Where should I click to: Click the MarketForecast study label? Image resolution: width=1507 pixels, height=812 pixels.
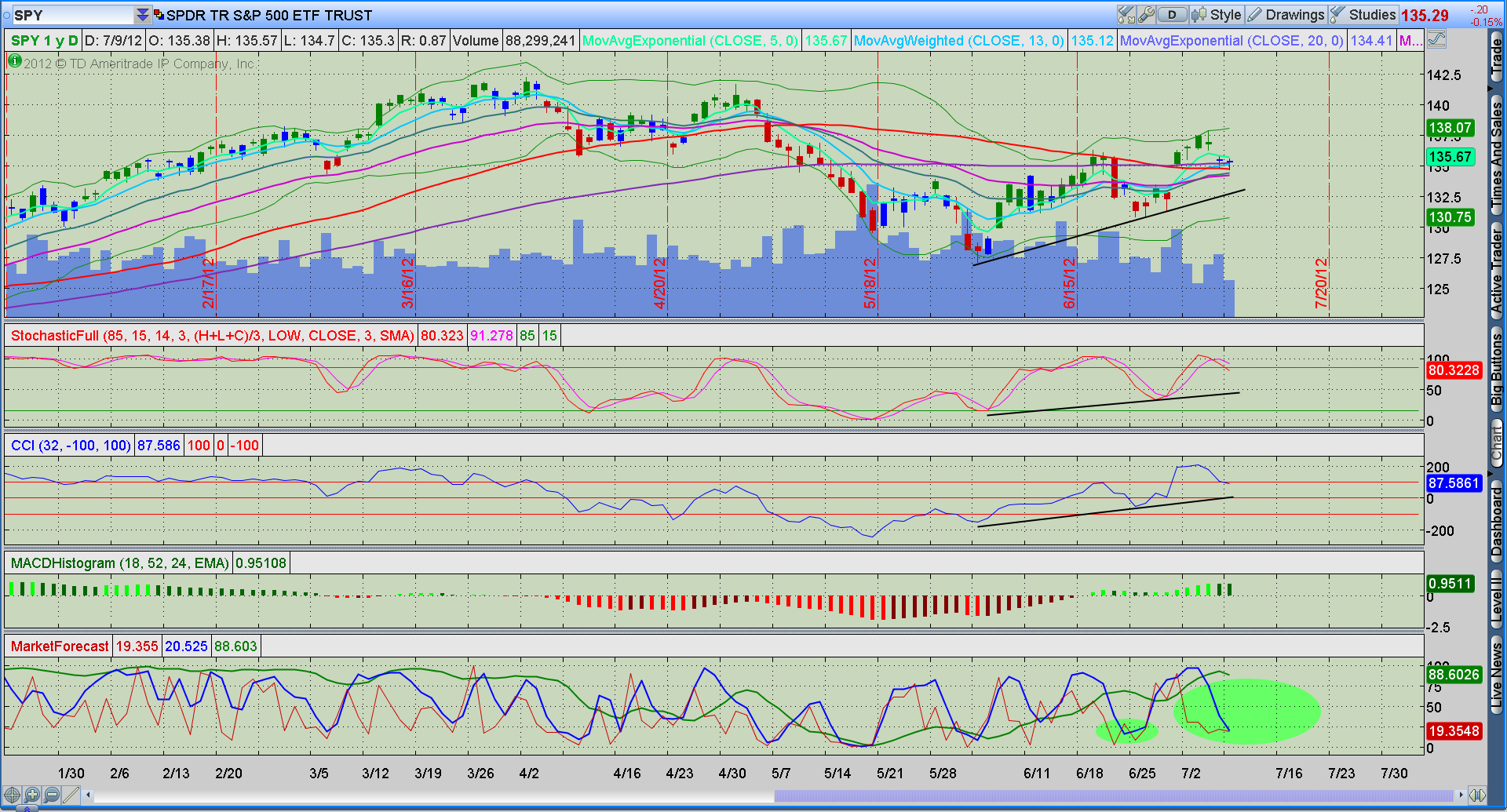60,646
